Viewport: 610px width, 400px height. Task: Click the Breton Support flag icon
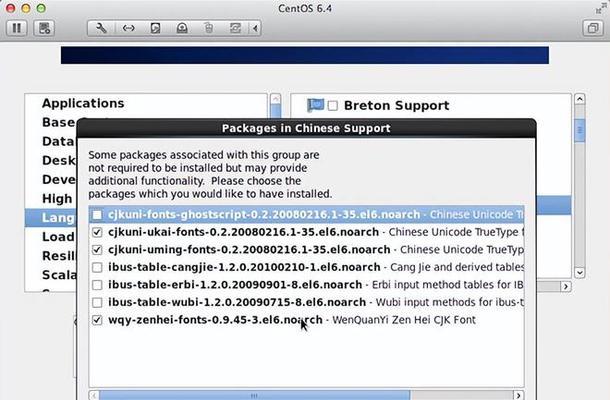(315, 105)
